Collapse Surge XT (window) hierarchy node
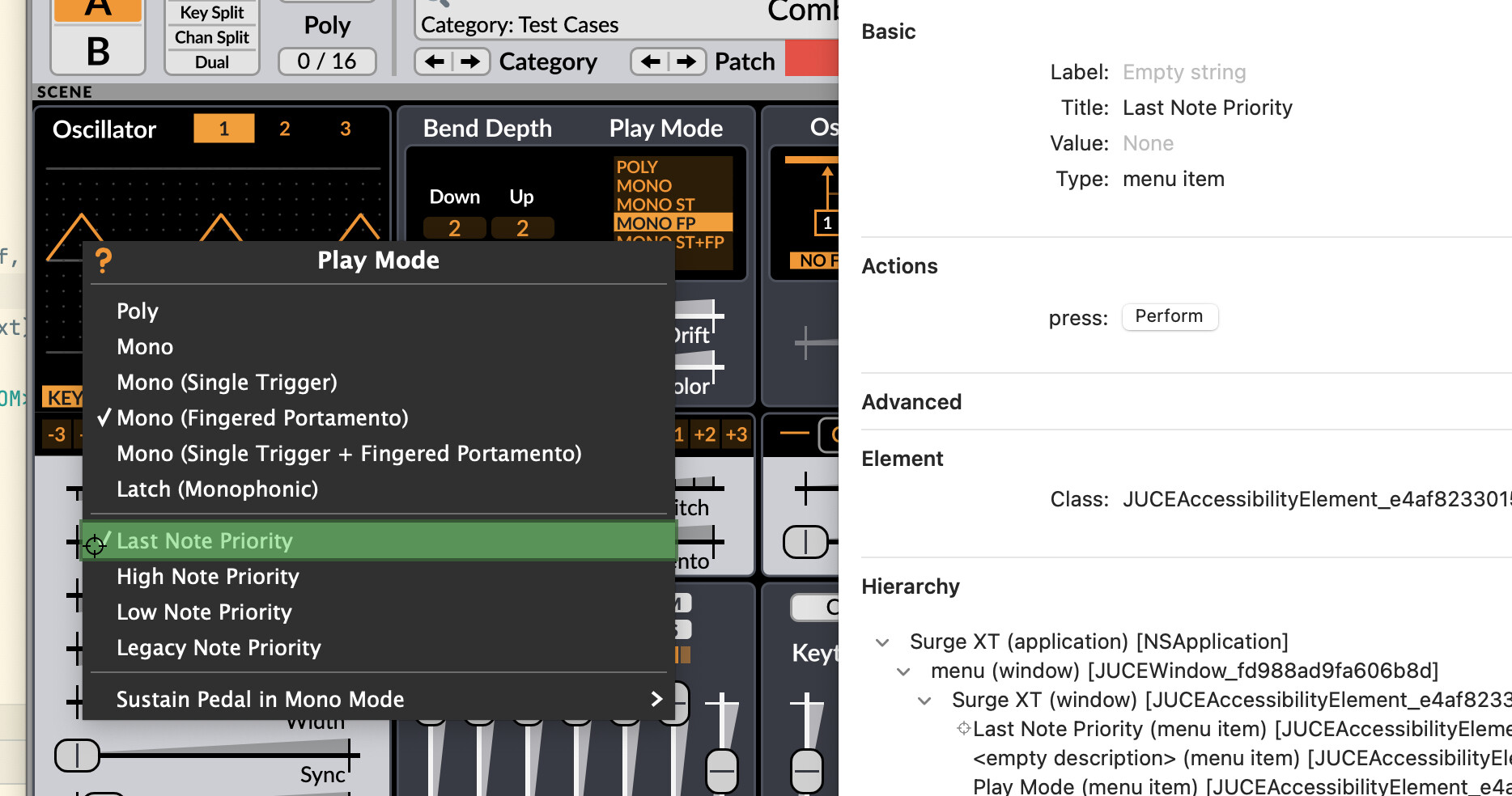This screenshot has height=796, width=1512. click(924, 701)
